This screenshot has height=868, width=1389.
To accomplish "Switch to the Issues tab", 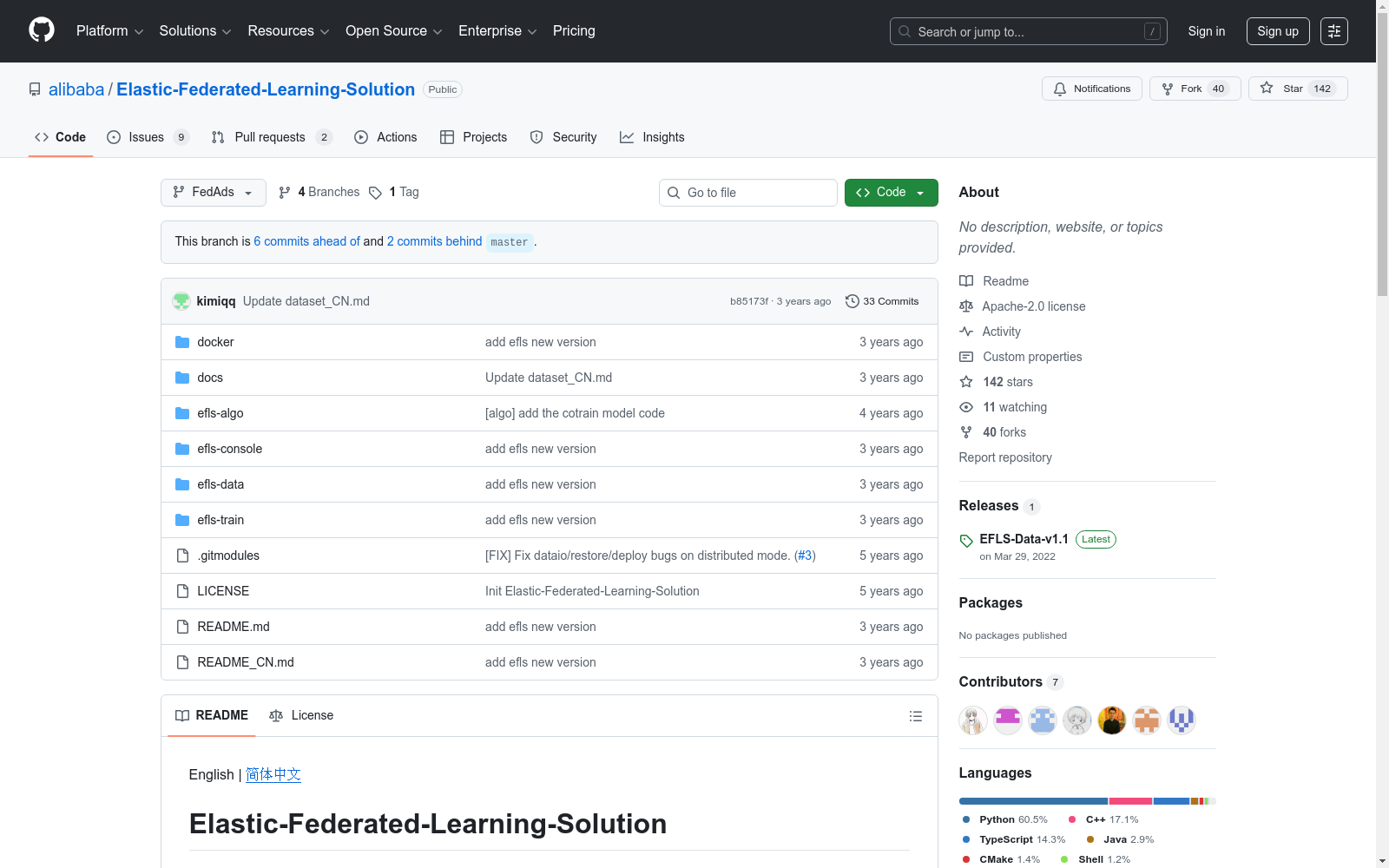I will (x=148, y=137).
